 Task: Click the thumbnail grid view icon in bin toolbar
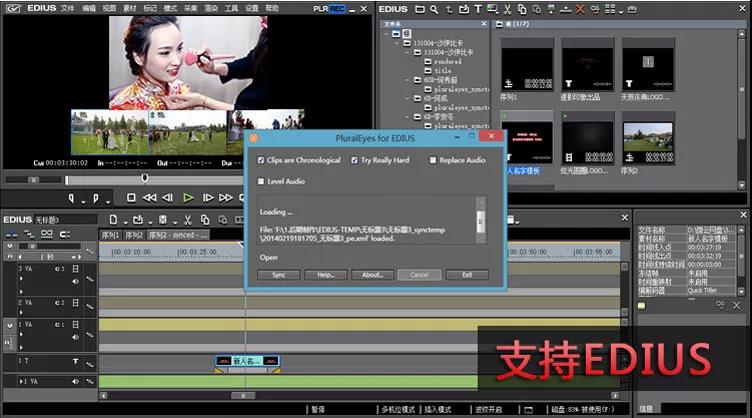point(610,9)
